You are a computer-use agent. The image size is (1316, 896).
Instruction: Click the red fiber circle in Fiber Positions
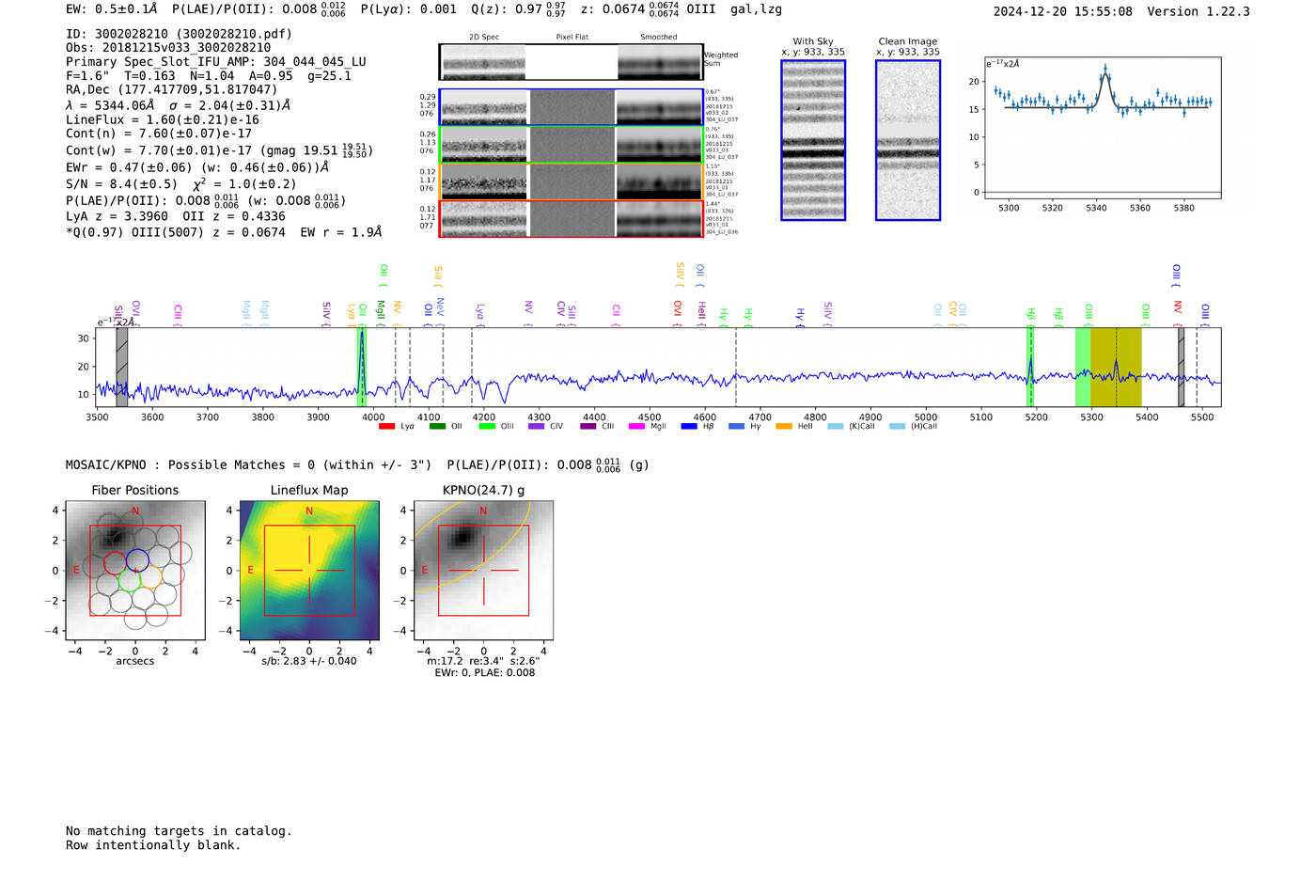point(115,564)
